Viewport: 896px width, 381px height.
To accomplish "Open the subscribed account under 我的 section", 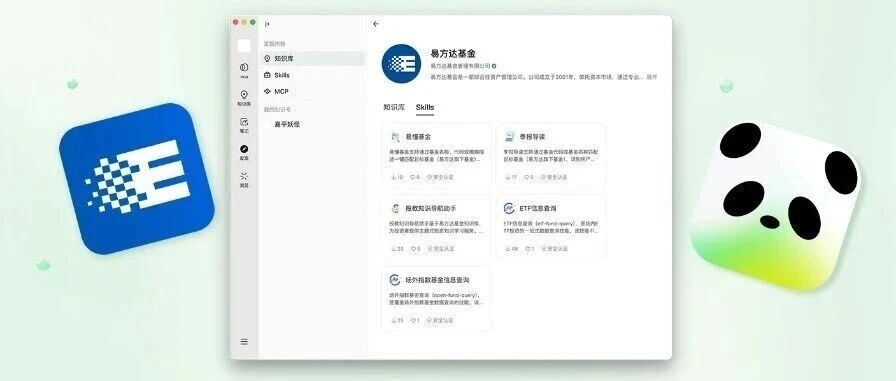I will 287,124.
